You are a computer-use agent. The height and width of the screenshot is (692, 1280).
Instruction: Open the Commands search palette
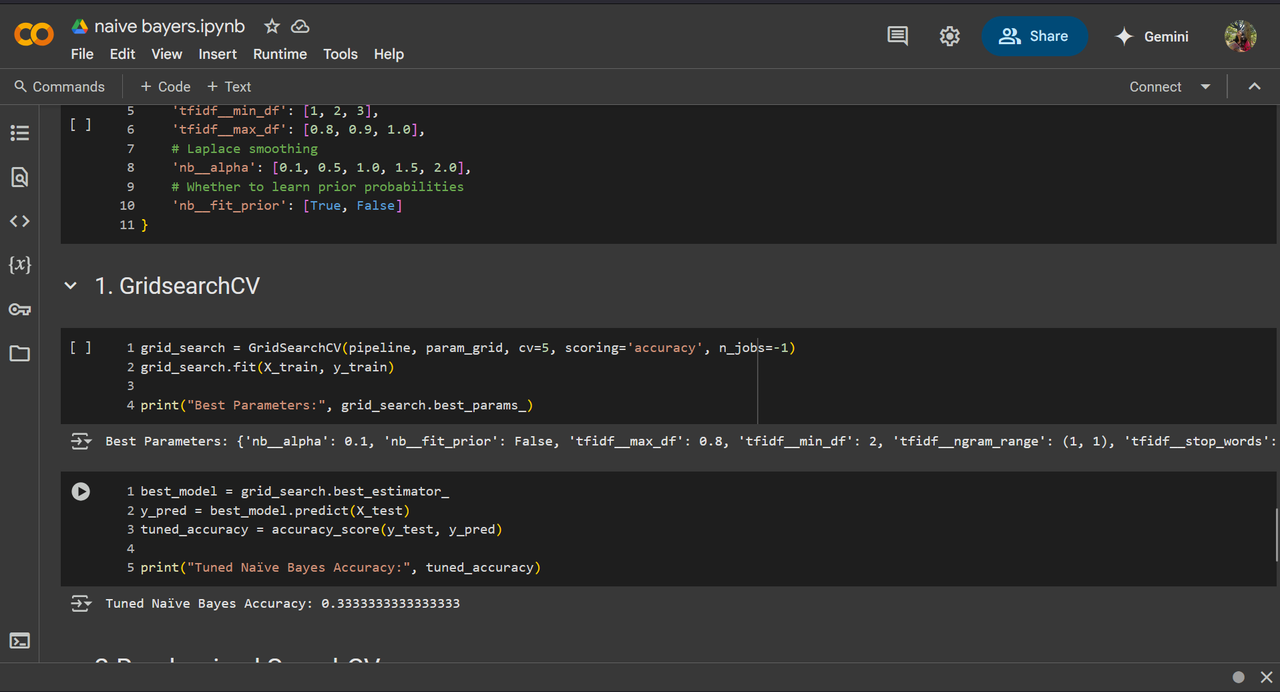(x=60, y=87)
